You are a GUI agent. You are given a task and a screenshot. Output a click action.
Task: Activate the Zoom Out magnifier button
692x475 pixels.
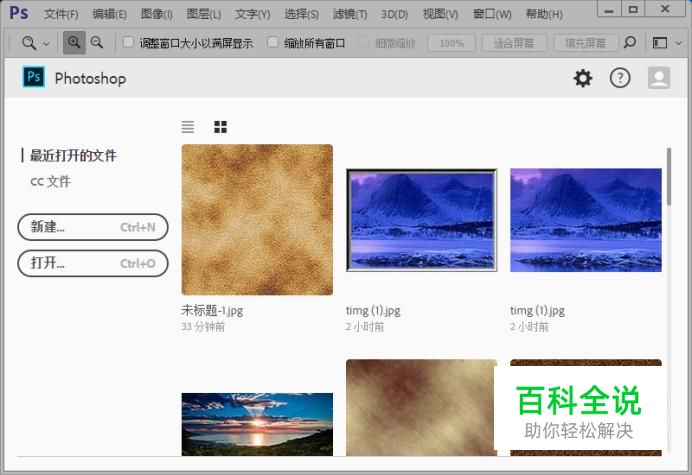(97, 43)
